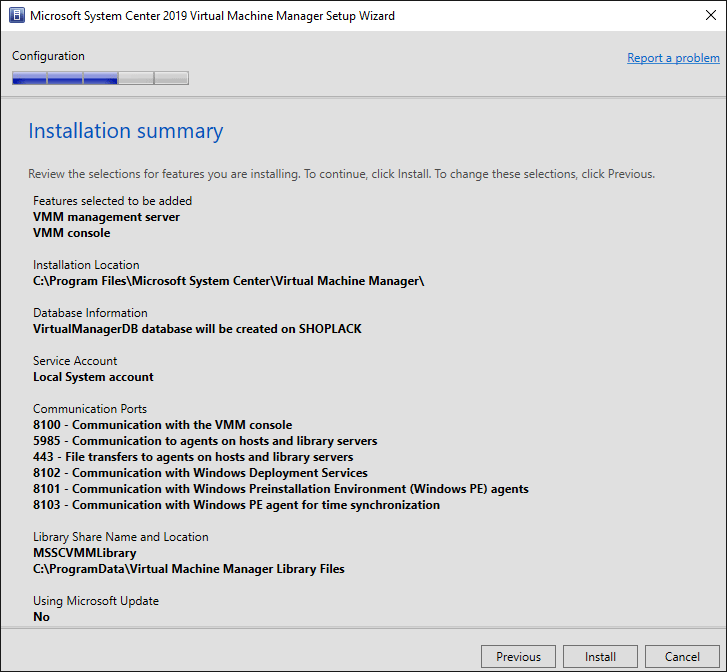
Task: Select the VMM management server entry
Action: (106, 217)
